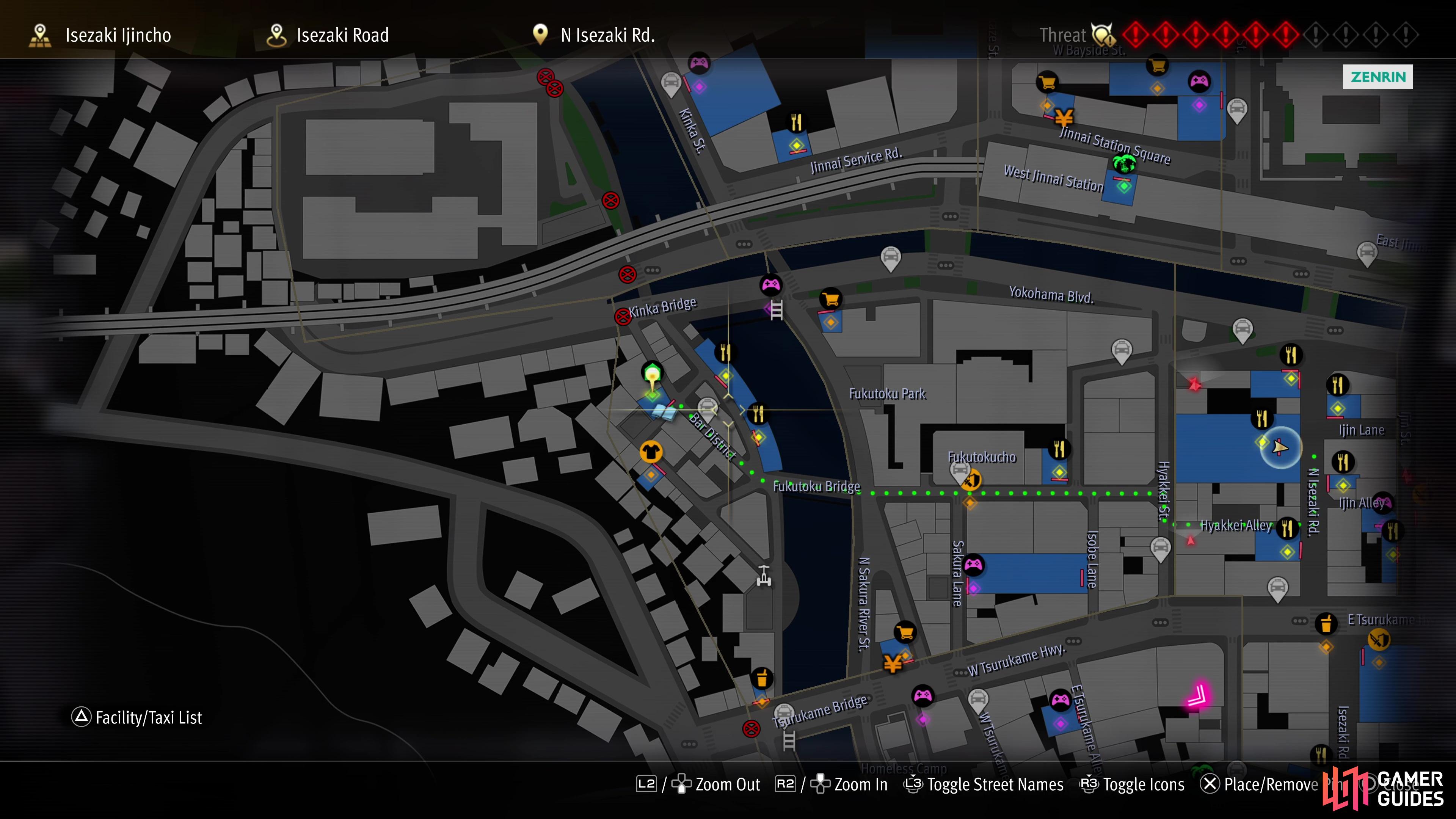Click the last gray Threat level diamond
Image resolution: width=1456 pixels, height=819 pixels.
pos(1406,35)
